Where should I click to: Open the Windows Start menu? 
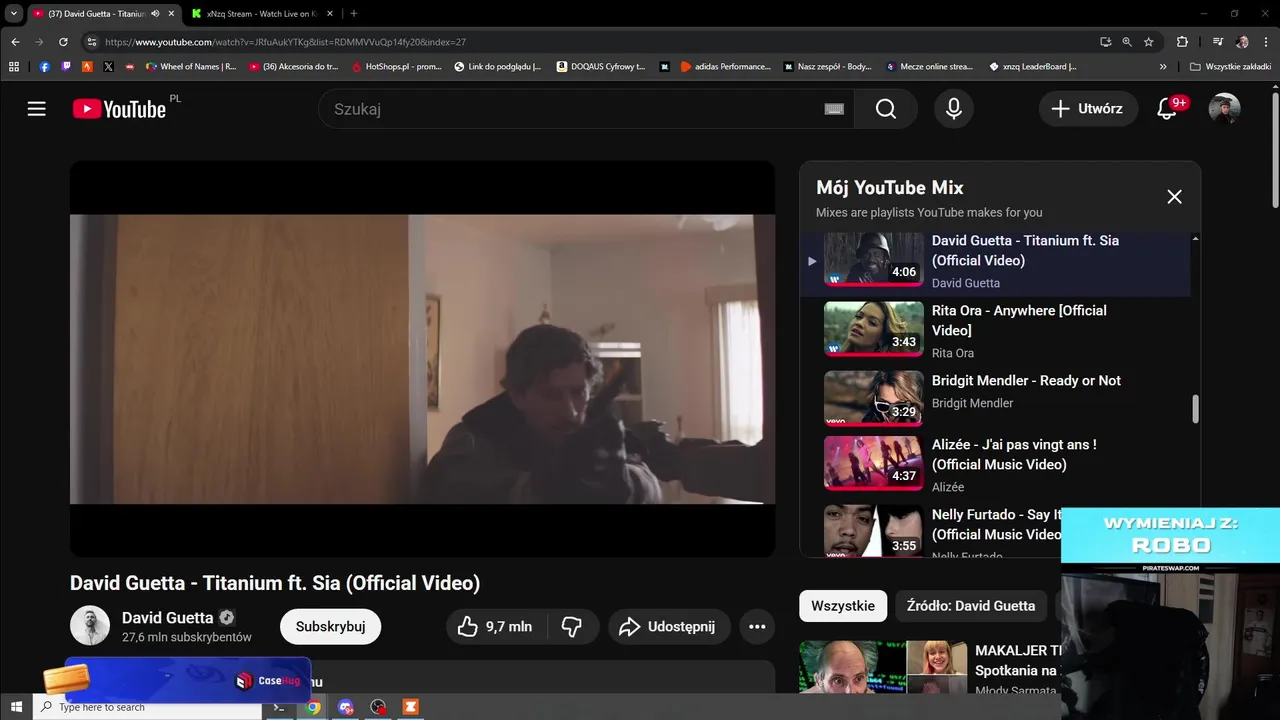coord(16,707)
